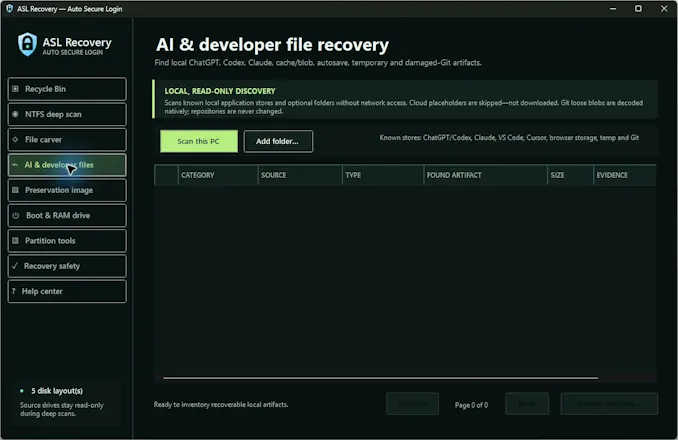This screenshot has width=678, height=440.
Task: Maximize the ASL Recovery window
Action: tap(638, 9)
